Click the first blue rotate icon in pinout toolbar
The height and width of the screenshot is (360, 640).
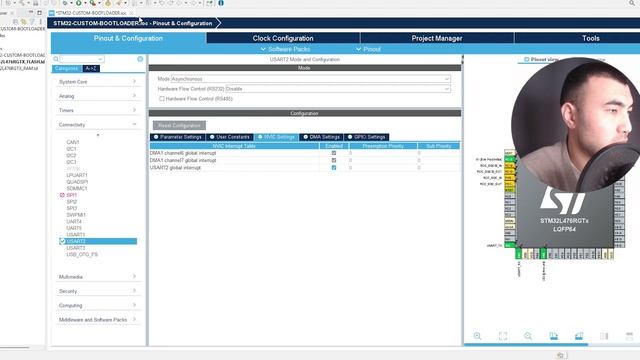(553, 336)
